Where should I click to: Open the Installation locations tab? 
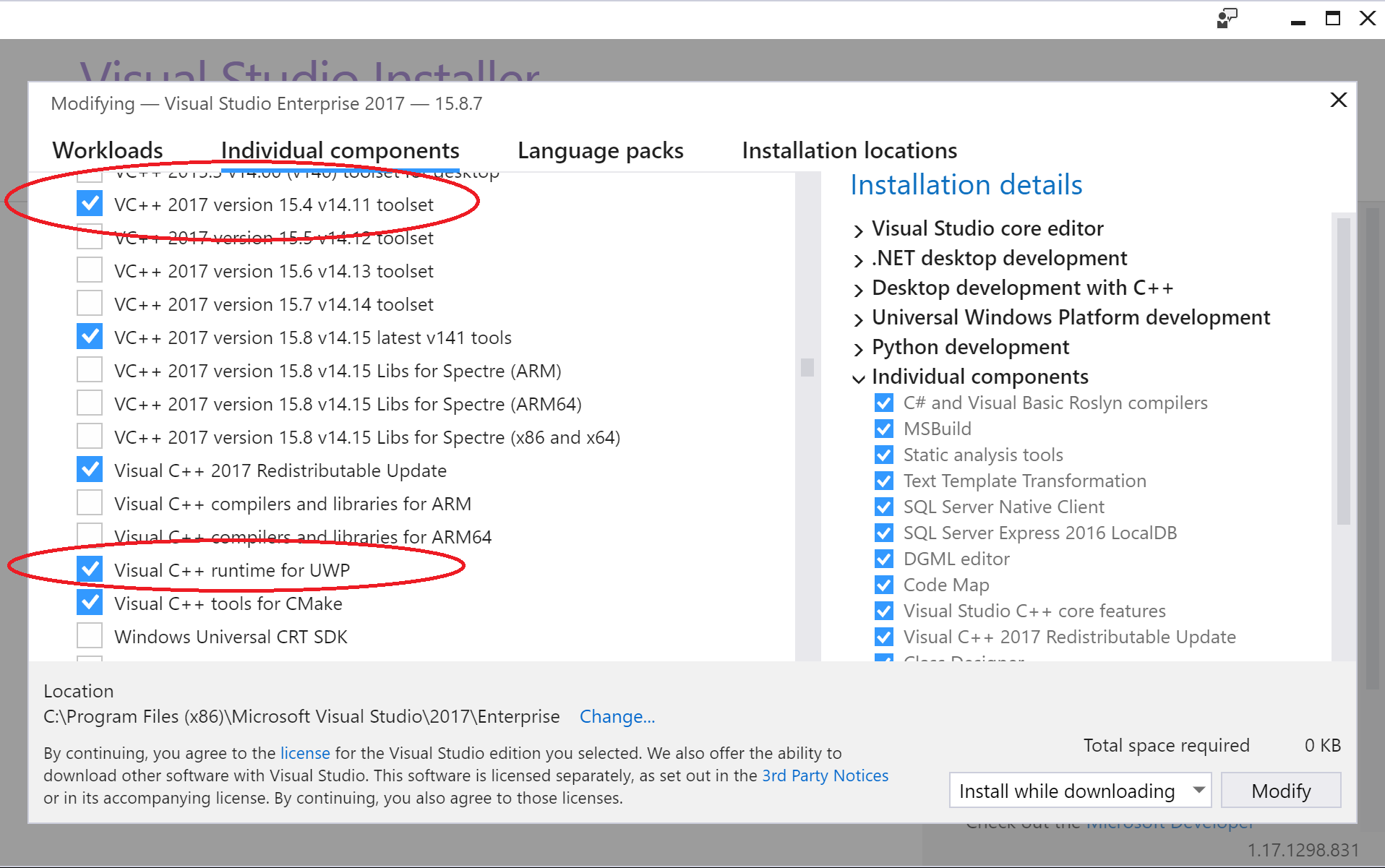click(x=849, y=150)
